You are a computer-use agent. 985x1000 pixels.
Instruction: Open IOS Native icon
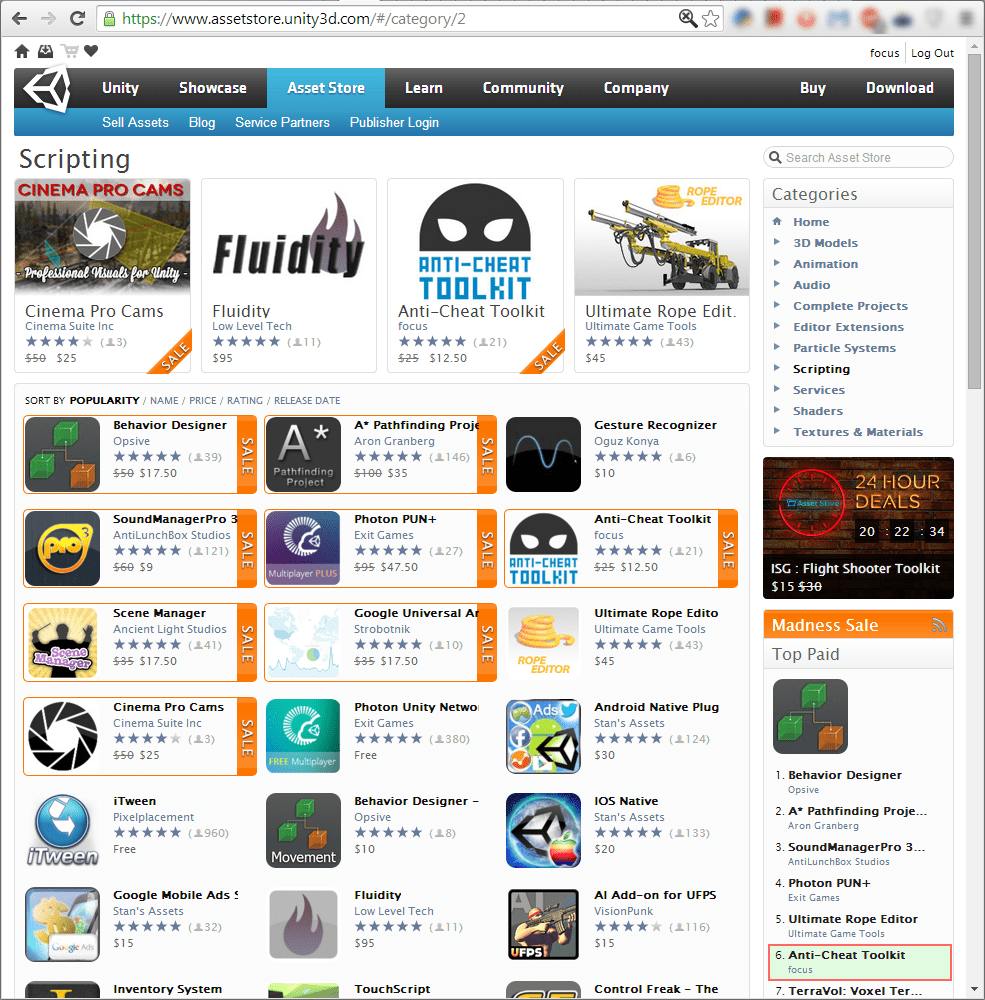[x=544, y=830]
